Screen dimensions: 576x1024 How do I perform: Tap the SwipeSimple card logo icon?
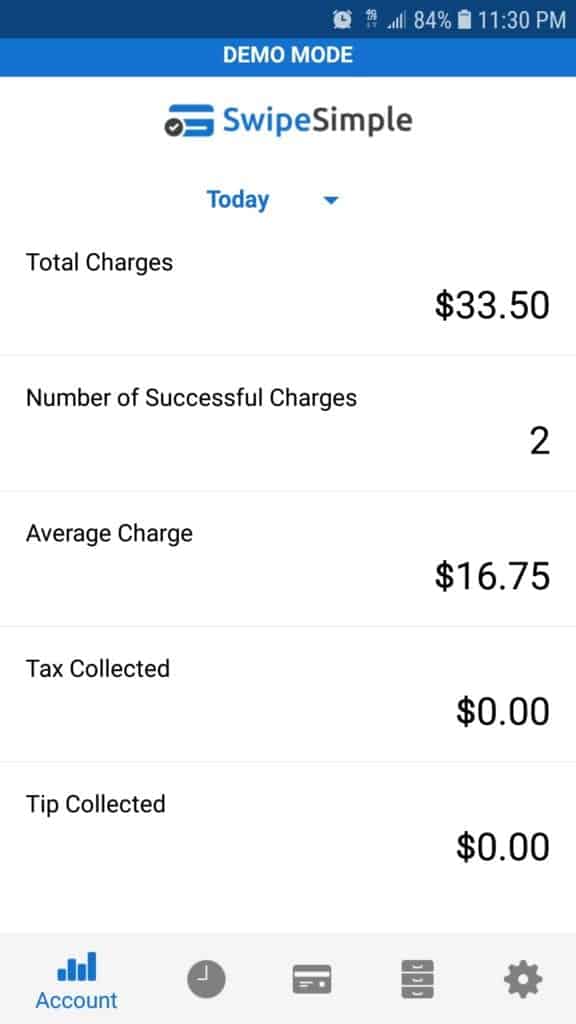point(189,120)
